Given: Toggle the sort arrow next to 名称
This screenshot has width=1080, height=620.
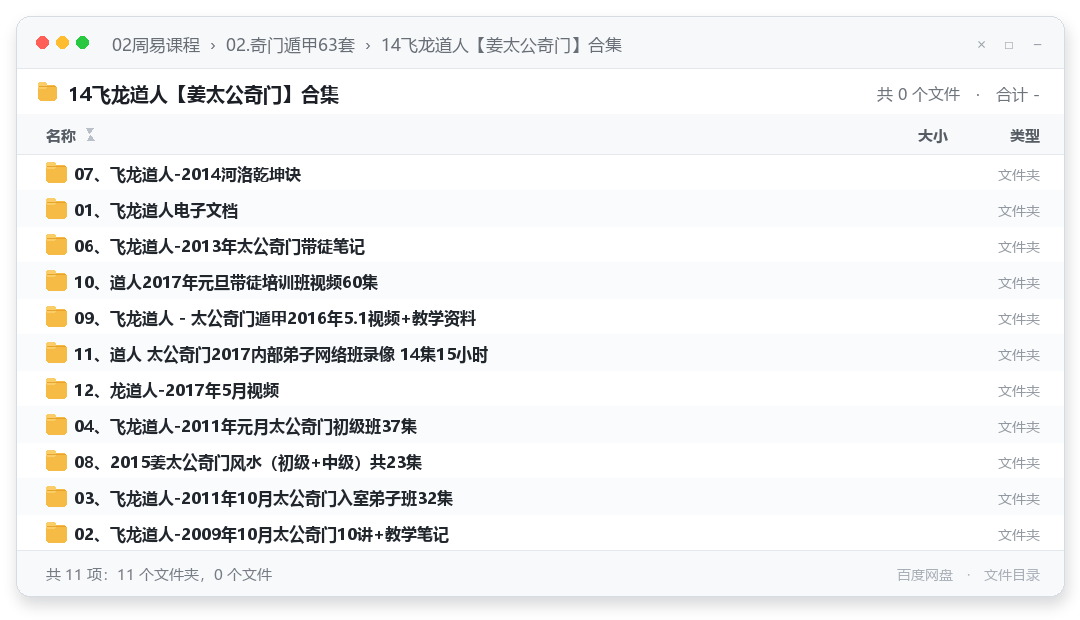Looking at the screenshot, I should point(90,135).
